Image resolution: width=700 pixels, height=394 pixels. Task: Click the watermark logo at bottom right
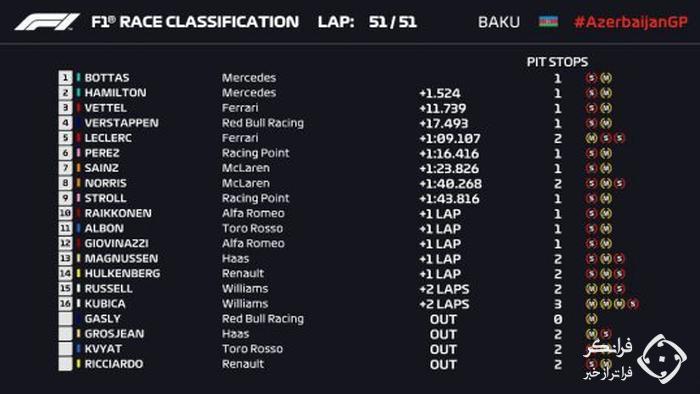tap(662, 359)
